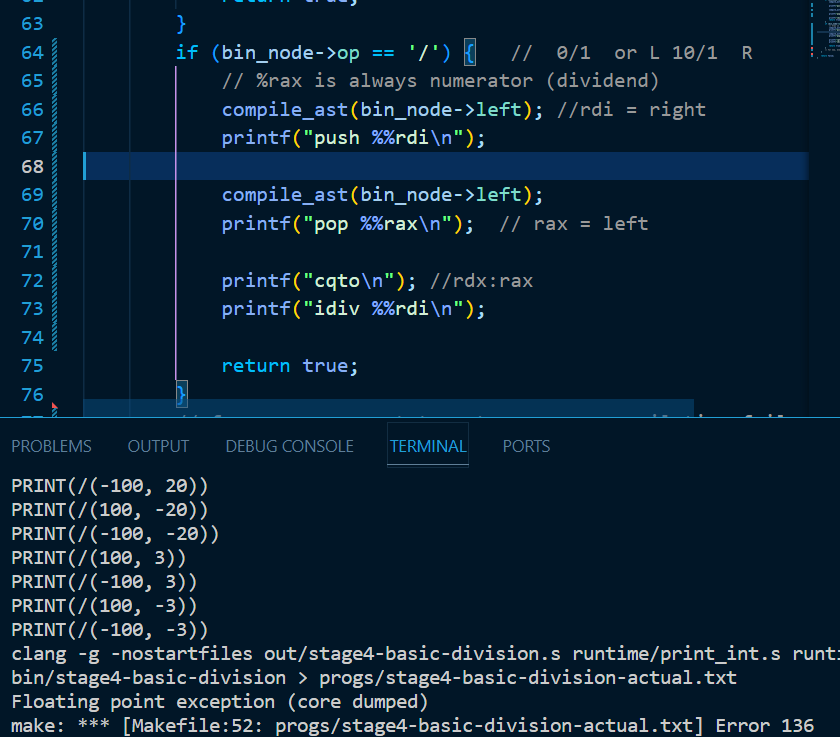Click "return true;" on line 75
This screenshot has height=737, width=840.
[290, 366]
